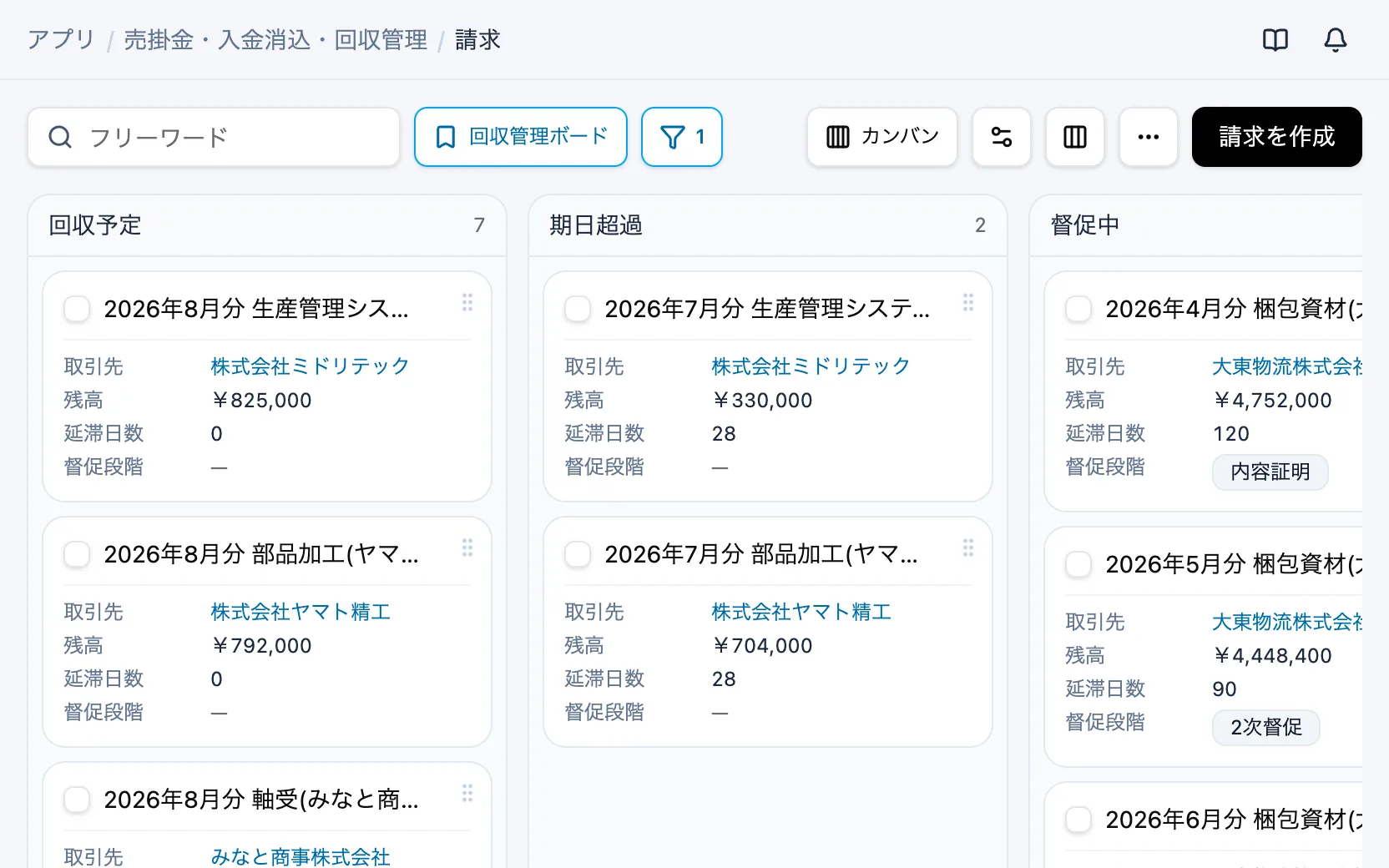
Task: Click the 請求 breadcrumb
Action: click(477, 40)
